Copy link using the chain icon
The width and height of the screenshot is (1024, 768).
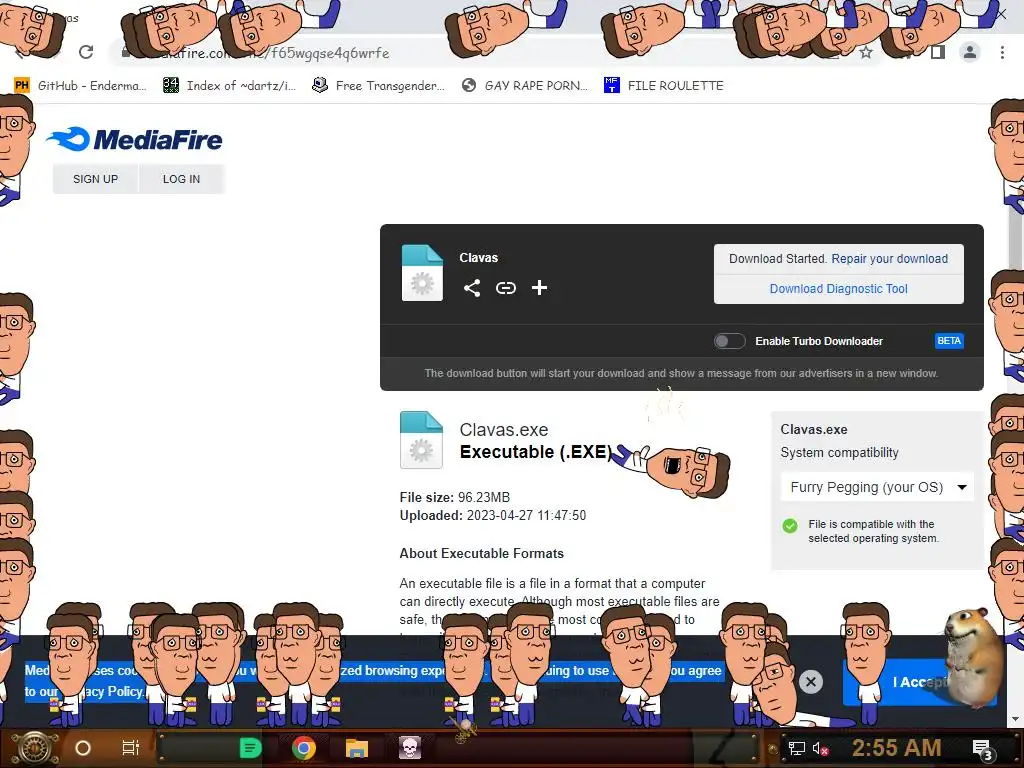click(x=505, y=288)
